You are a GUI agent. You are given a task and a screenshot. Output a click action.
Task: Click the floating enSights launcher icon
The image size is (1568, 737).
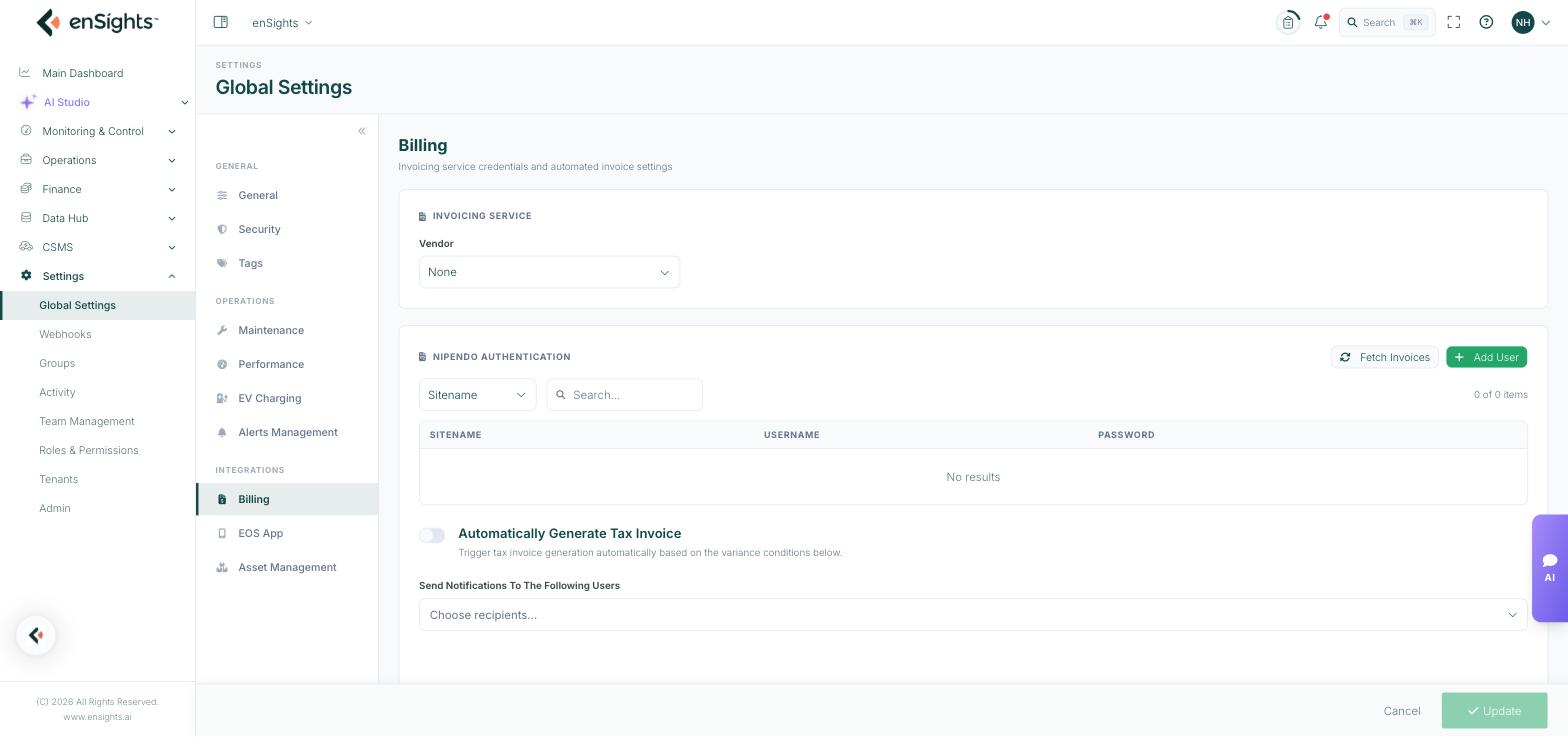coord(36,635)
